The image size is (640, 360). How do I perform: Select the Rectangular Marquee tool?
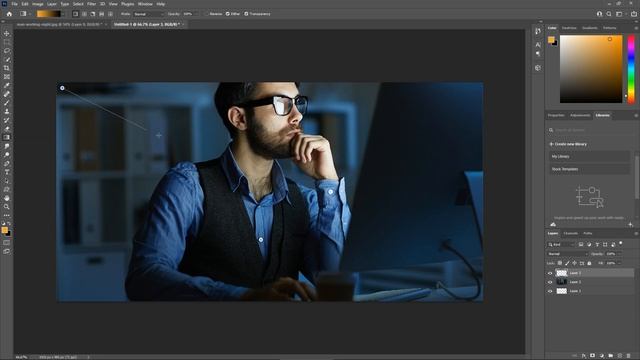tap(7, 42)
